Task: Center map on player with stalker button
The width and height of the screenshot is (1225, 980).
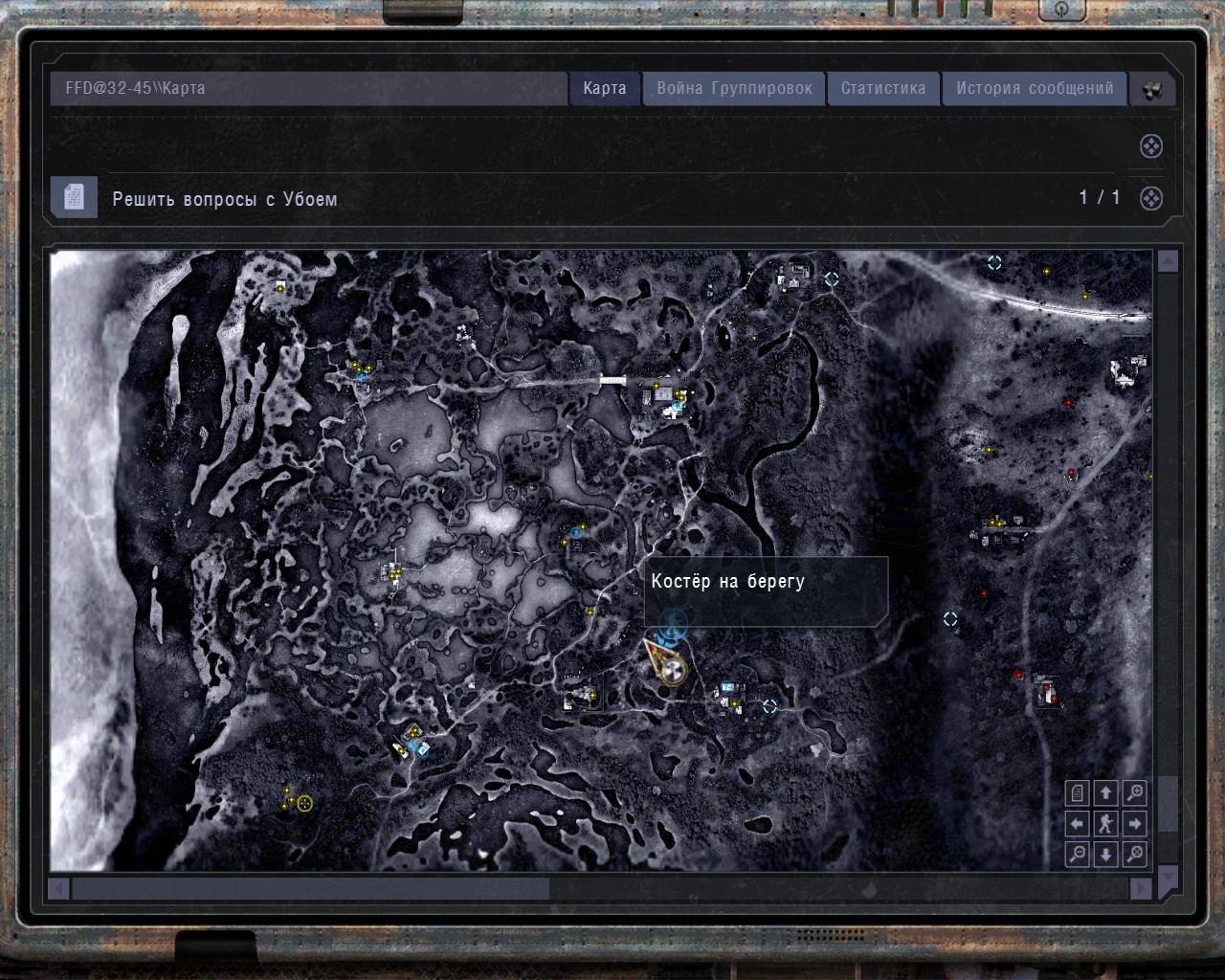Action: tap(1106, 823)
